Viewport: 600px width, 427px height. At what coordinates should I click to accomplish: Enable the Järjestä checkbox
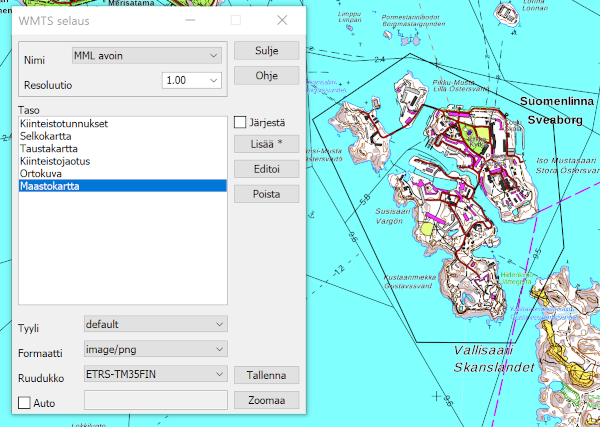click(x=240, y=123)
